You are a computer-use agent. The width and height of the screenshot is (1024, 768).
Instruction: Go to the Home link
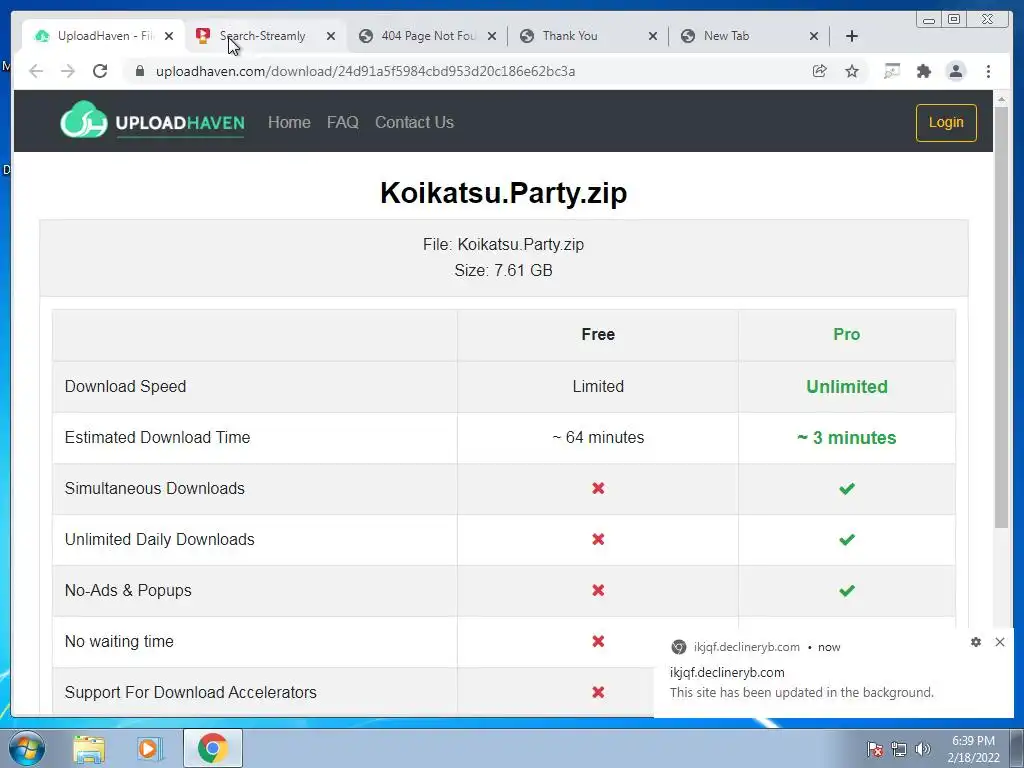point(289,122)
